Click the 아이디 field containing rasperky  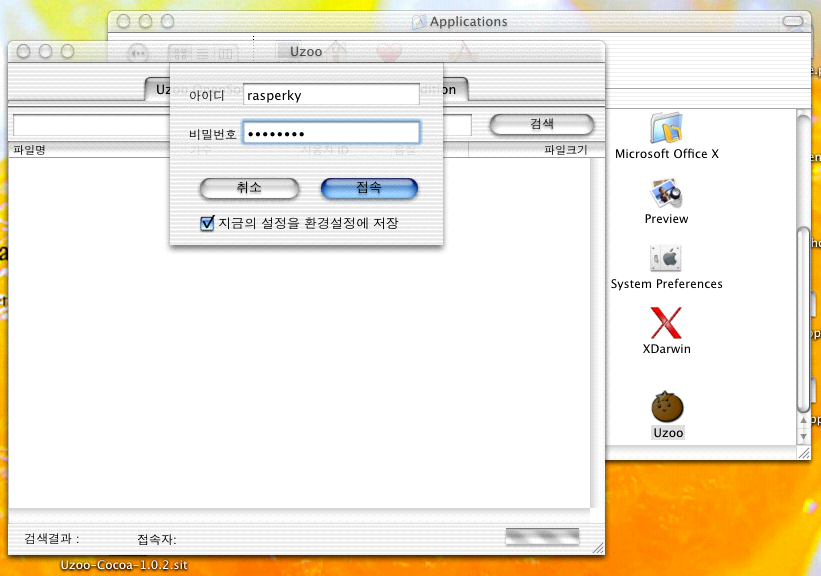pyautogui.click(x=330, y=95)
